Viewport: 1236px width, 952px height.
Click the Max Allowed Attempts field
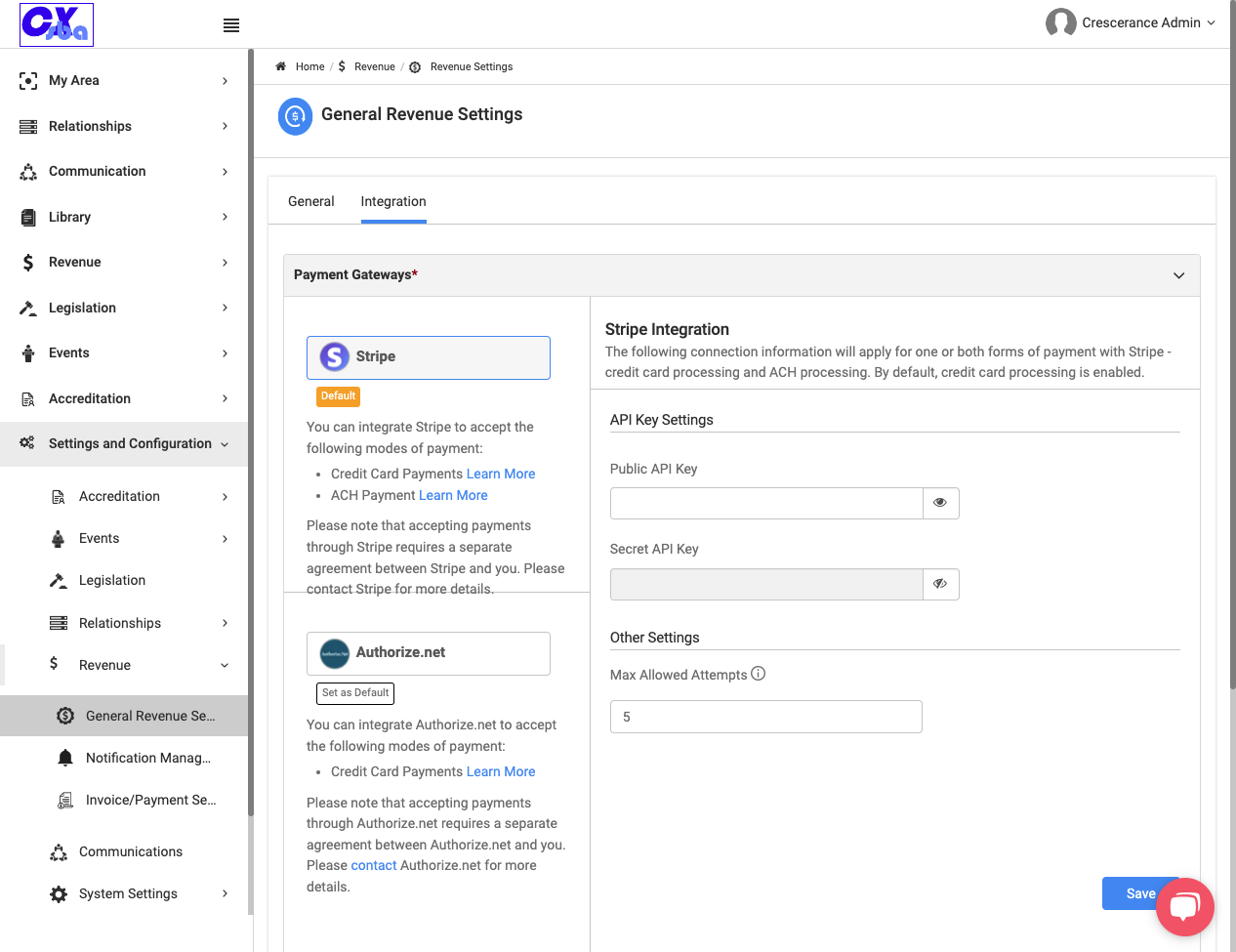(x=766, y=717)
